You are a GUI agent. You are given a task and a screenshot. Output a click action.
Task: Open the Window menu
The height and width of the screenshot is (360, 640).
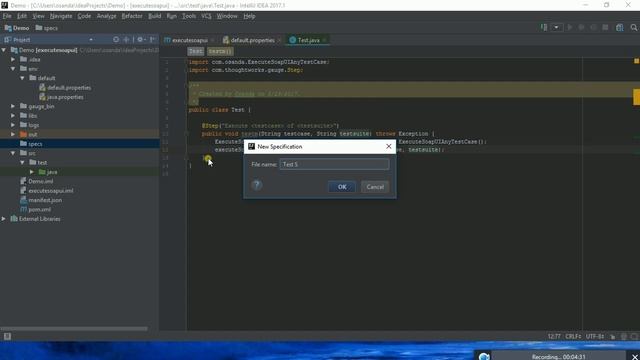click(x=227, y=16)
